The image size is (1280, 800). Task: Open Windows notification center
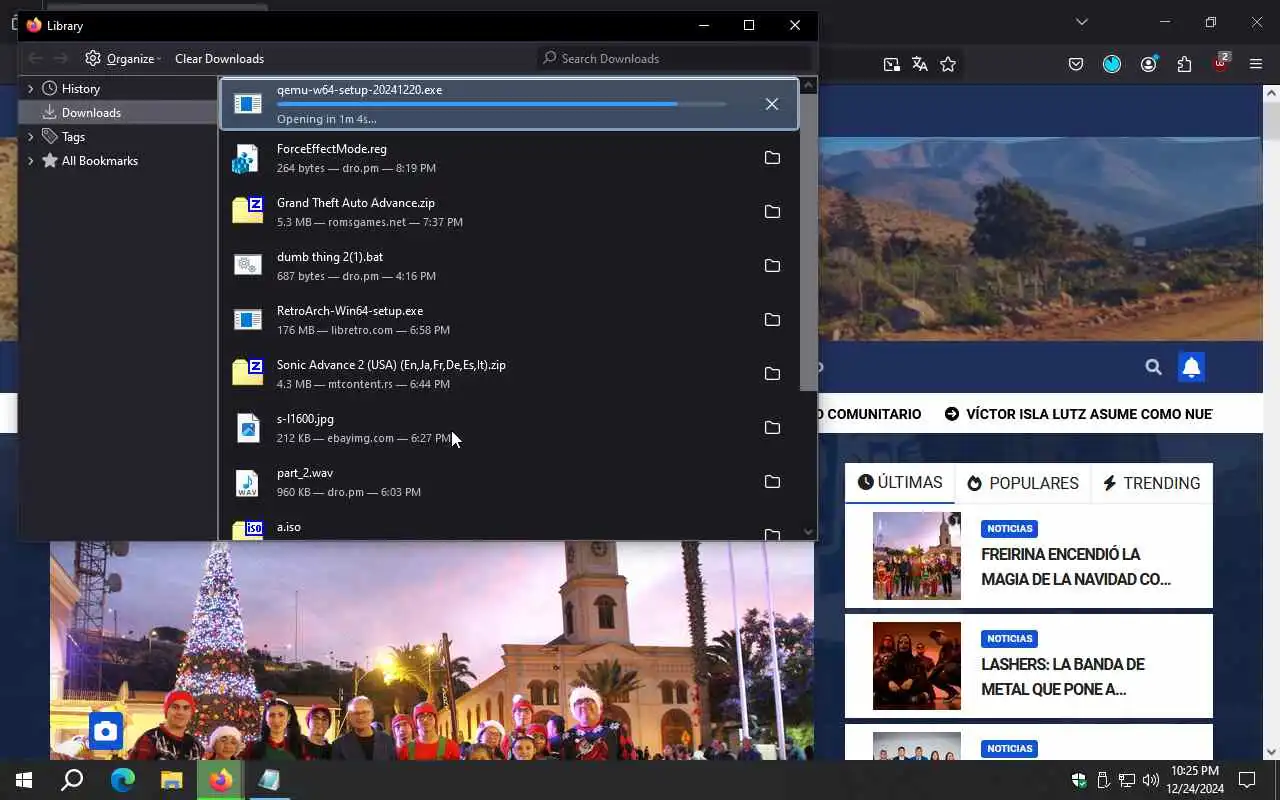(x=1247, y=780)
